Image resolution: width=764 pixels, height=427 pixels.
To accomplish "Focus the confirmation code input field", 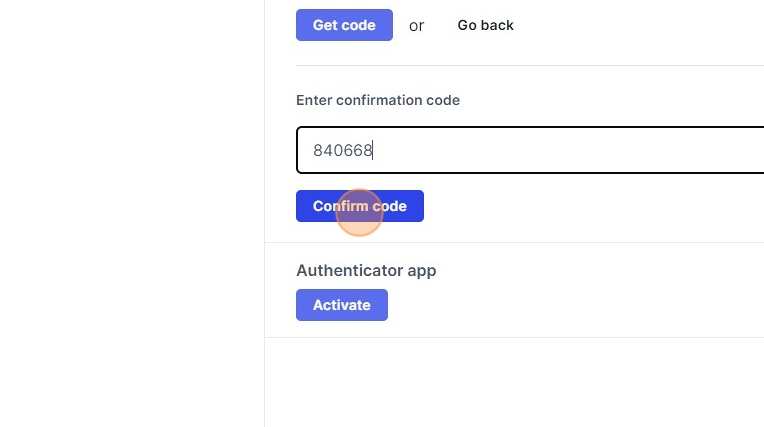I will (530, 150).
